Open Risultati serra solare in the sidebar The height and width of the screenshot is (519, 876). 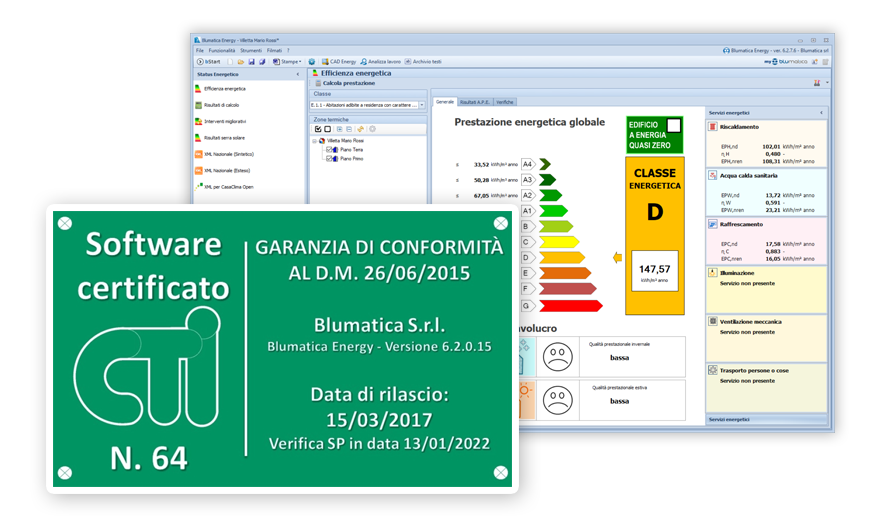tap(220, 137)
